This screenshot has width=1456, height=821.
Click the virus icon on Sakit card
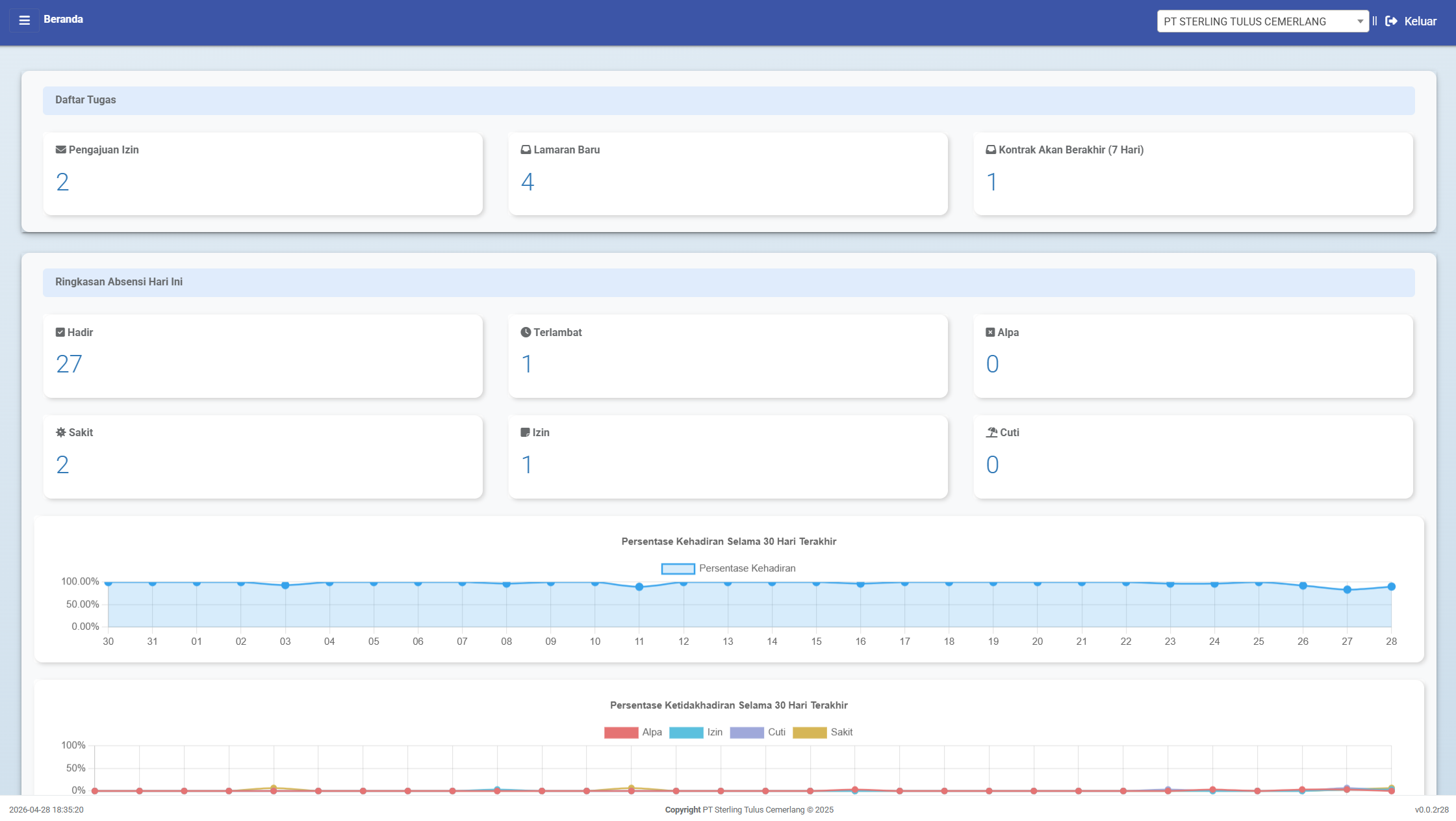pyautogui.click(x=60, y=432)
